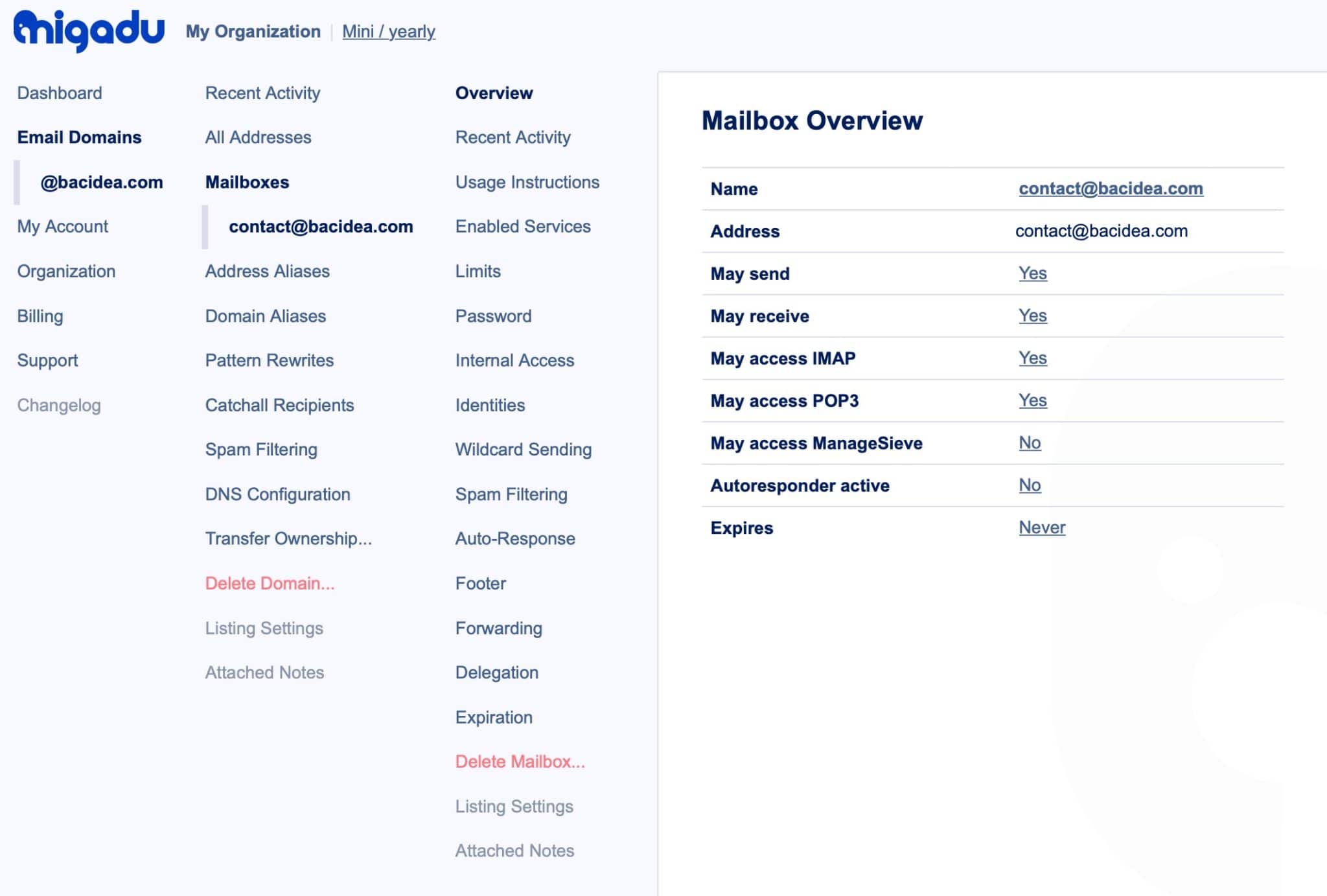Go to mailbox Password settings

click(x=493, y=316)
